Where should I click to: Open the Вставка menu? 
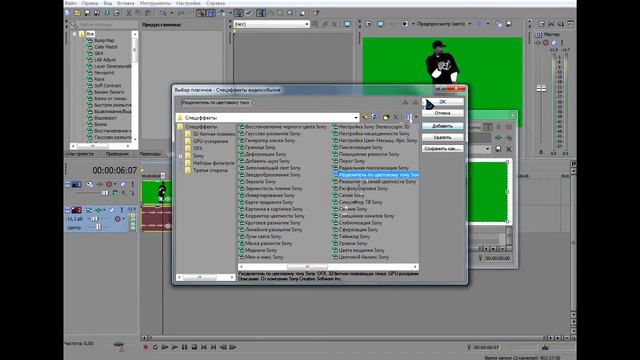click(126, 3)
